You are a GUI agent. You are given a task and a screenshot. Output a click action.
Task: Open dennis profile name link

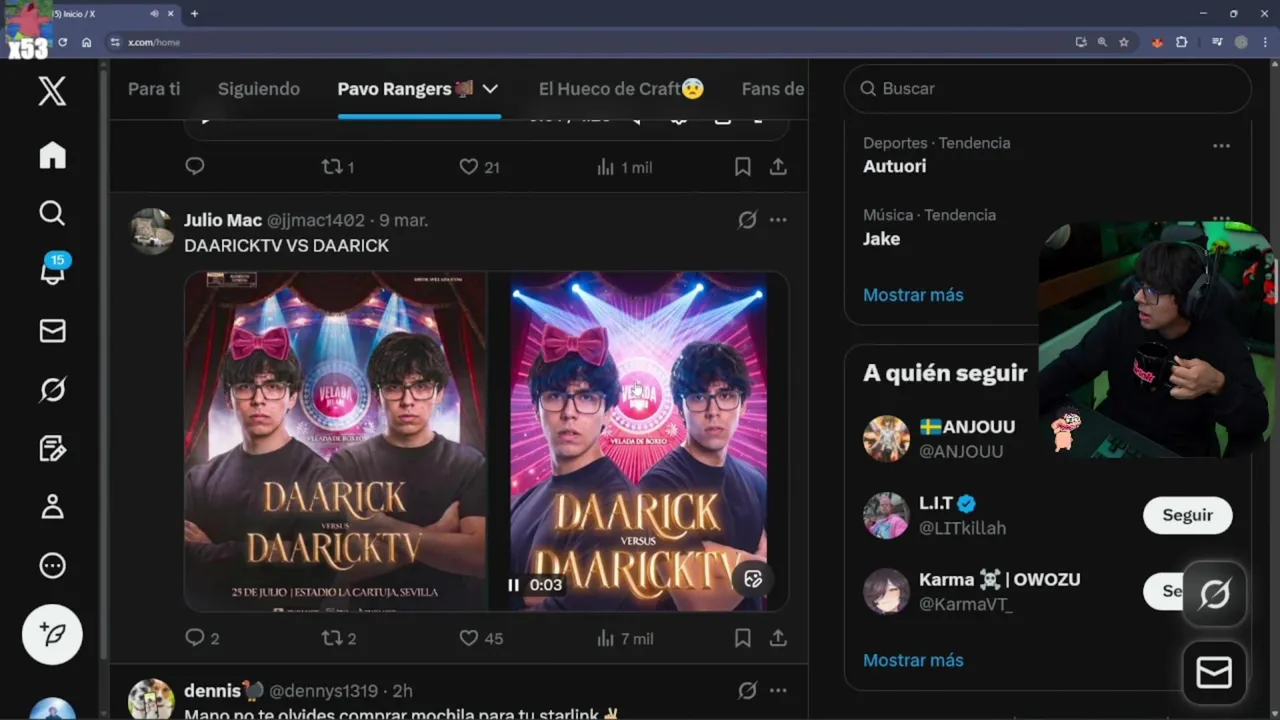tap(224, 691)
